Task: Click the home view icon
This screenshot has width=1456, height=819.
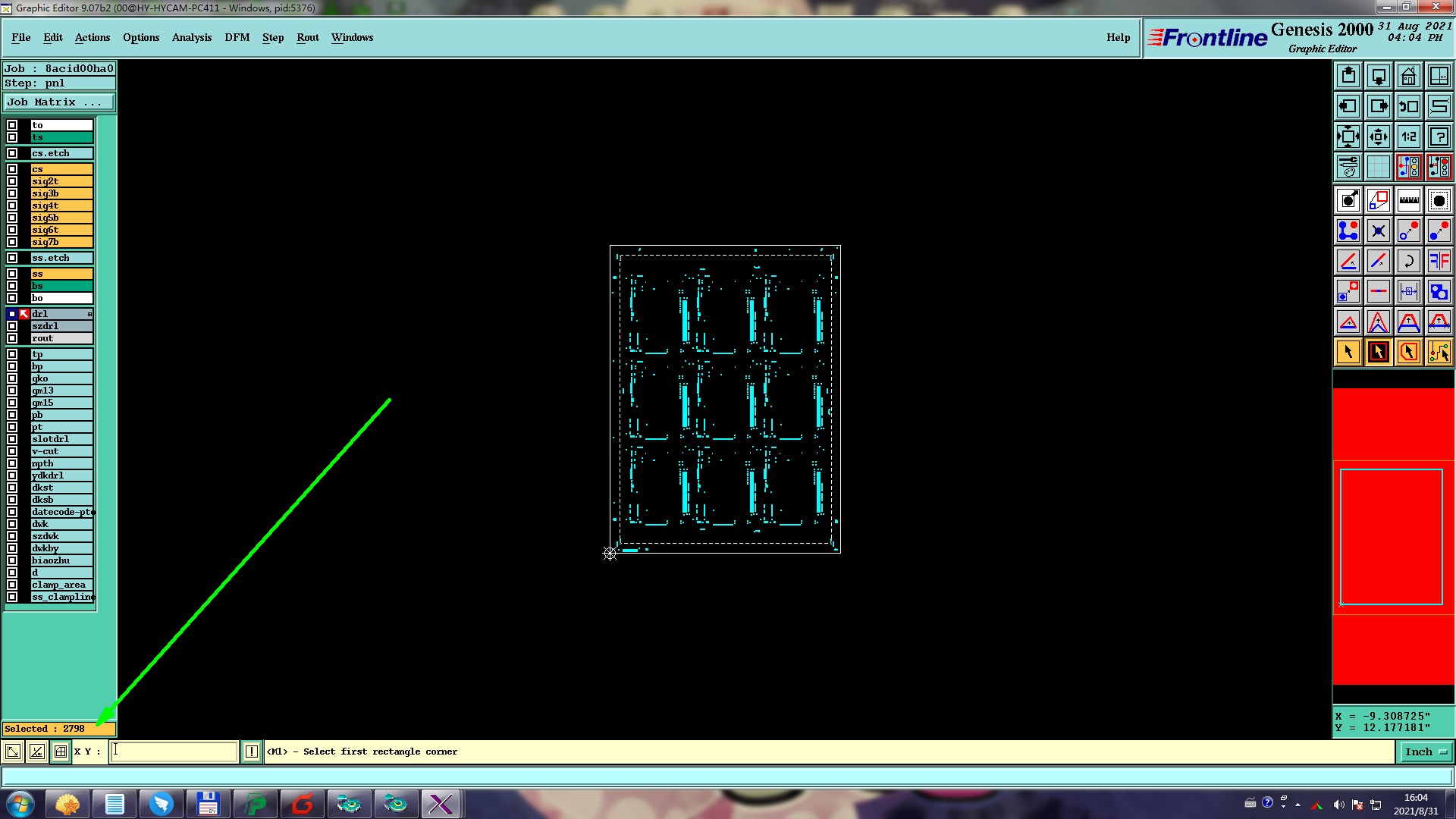Action: coord(1408,76)
